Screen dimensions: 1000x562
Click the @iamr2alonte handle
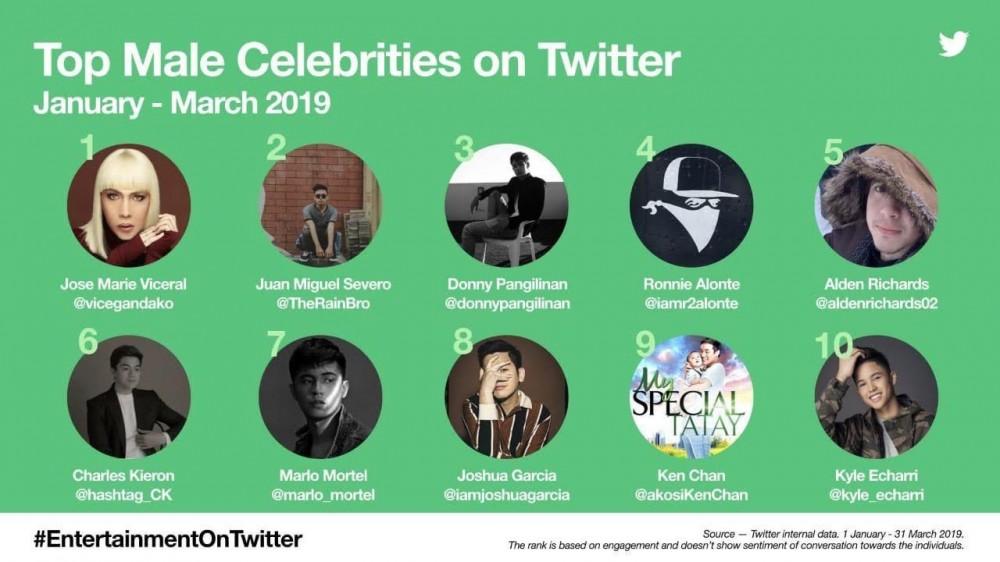tap(691, 304)
